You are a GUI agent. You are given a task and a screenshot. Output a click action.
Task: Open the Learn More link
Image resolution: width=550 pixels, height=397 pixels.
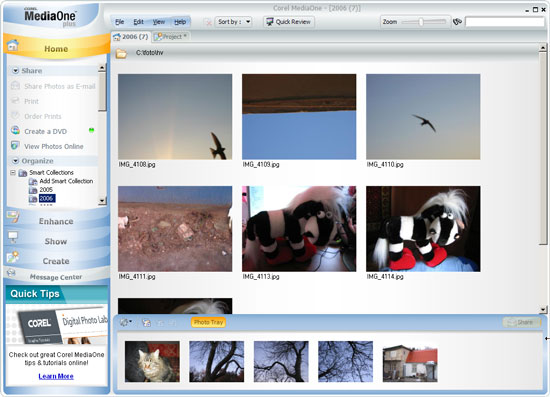[56, 376]
